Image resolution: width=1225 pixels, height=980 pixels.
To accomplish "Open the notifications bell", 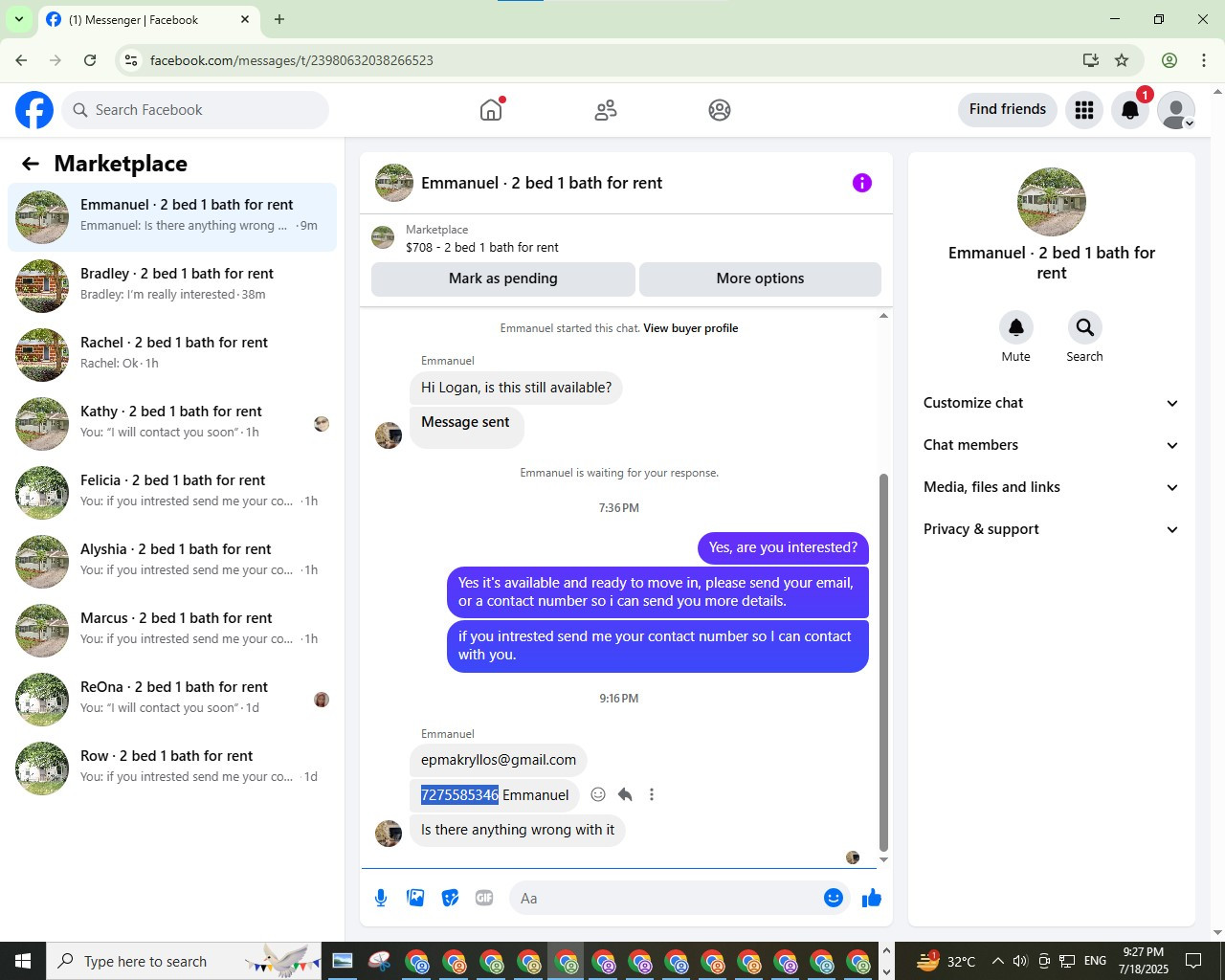I will click(1130, 110).
